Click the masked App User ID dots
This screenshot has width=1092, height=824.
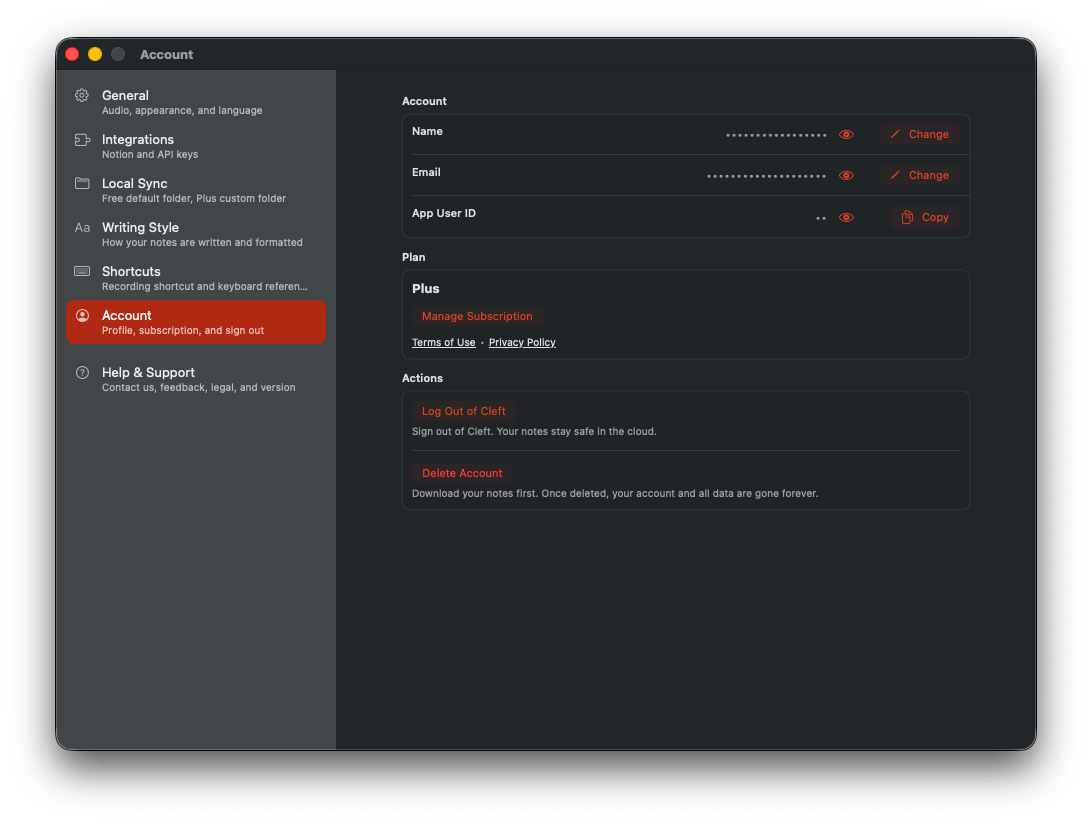pos(821,218)
